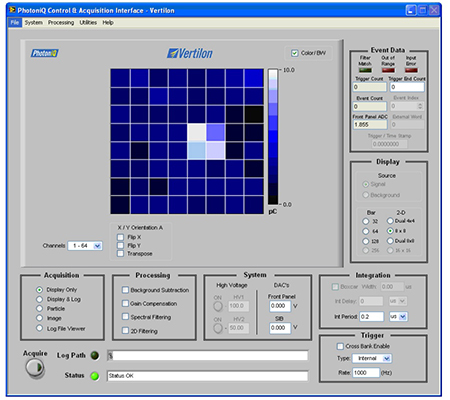Click the Log Path text field
This screenshot has height=400, width=450.
(208, 356)
